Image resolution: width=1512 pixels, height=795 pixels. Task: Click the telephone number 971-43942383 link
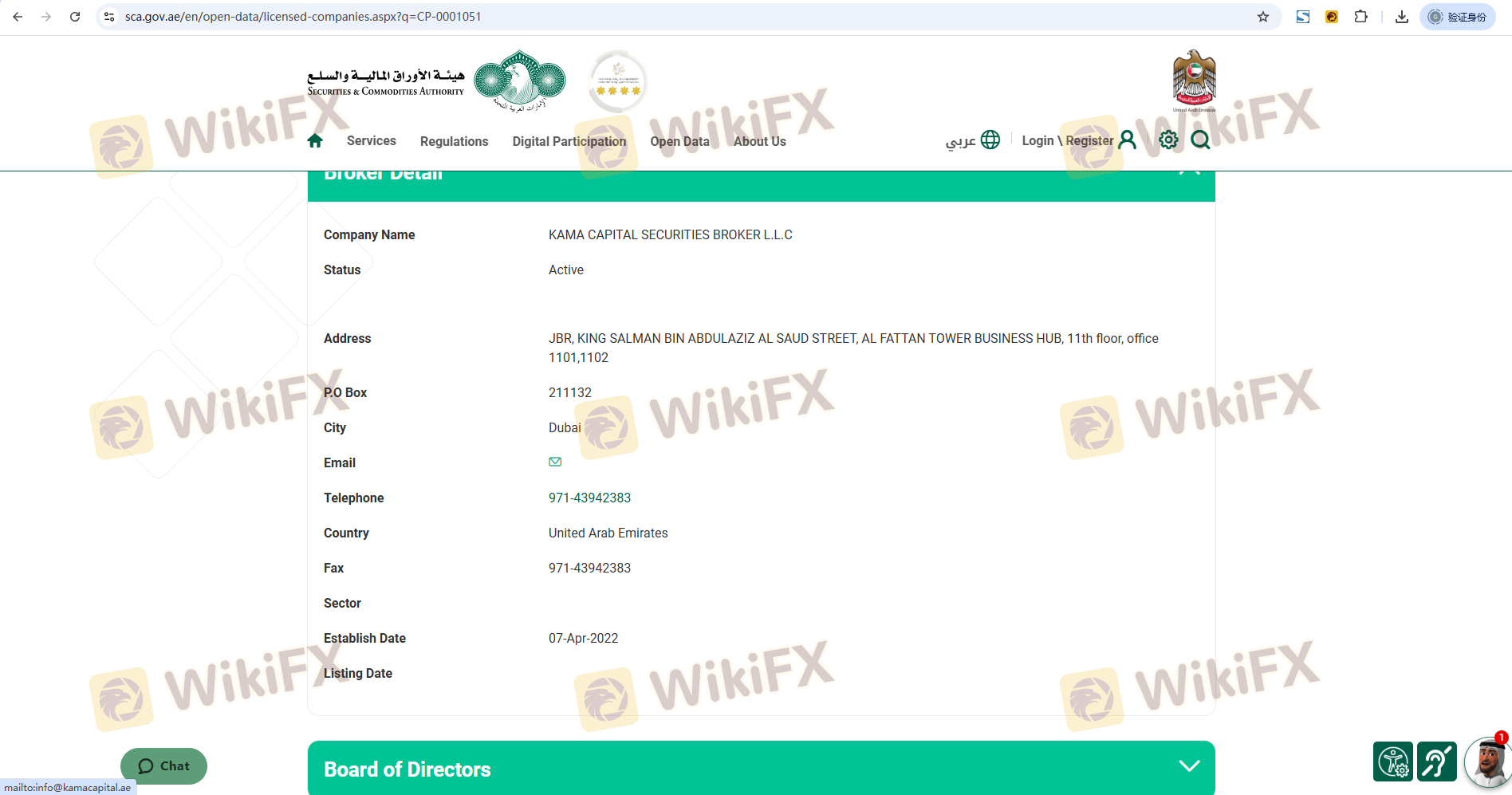coord(589,498)
